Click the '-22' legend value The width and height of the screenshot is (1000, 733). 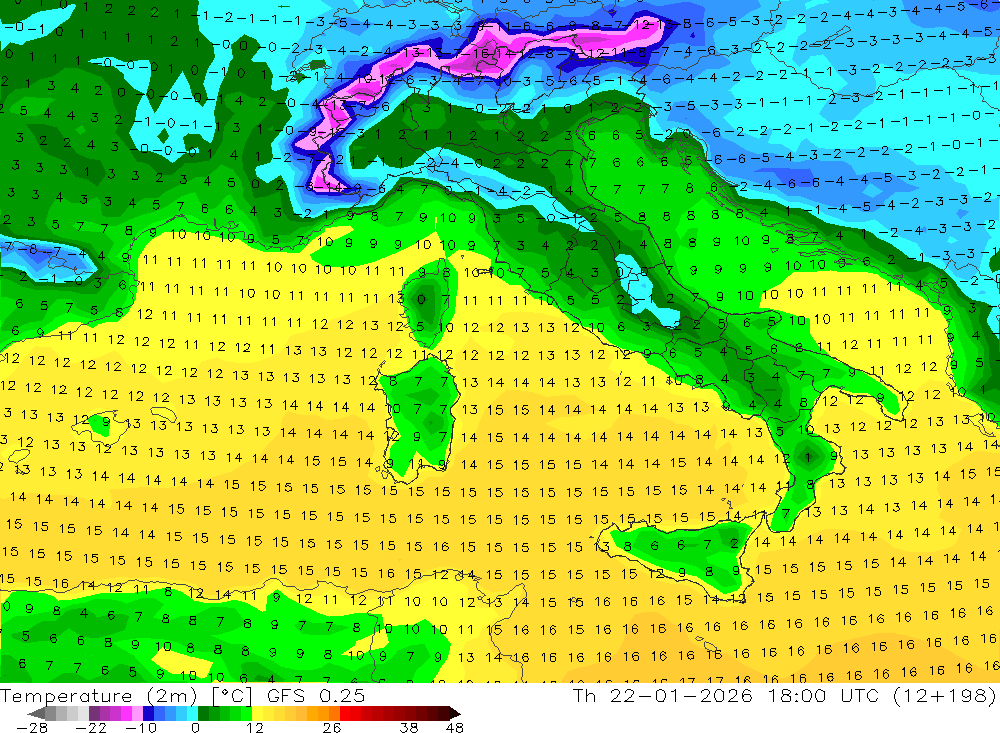pyautogui.click(x=91, y=727)
